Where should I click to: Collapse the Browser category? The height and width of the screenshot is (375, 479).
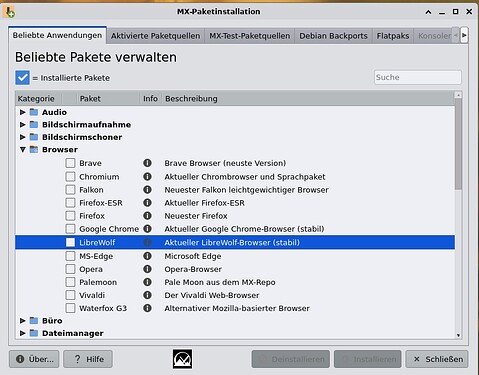tap(23, 149)
